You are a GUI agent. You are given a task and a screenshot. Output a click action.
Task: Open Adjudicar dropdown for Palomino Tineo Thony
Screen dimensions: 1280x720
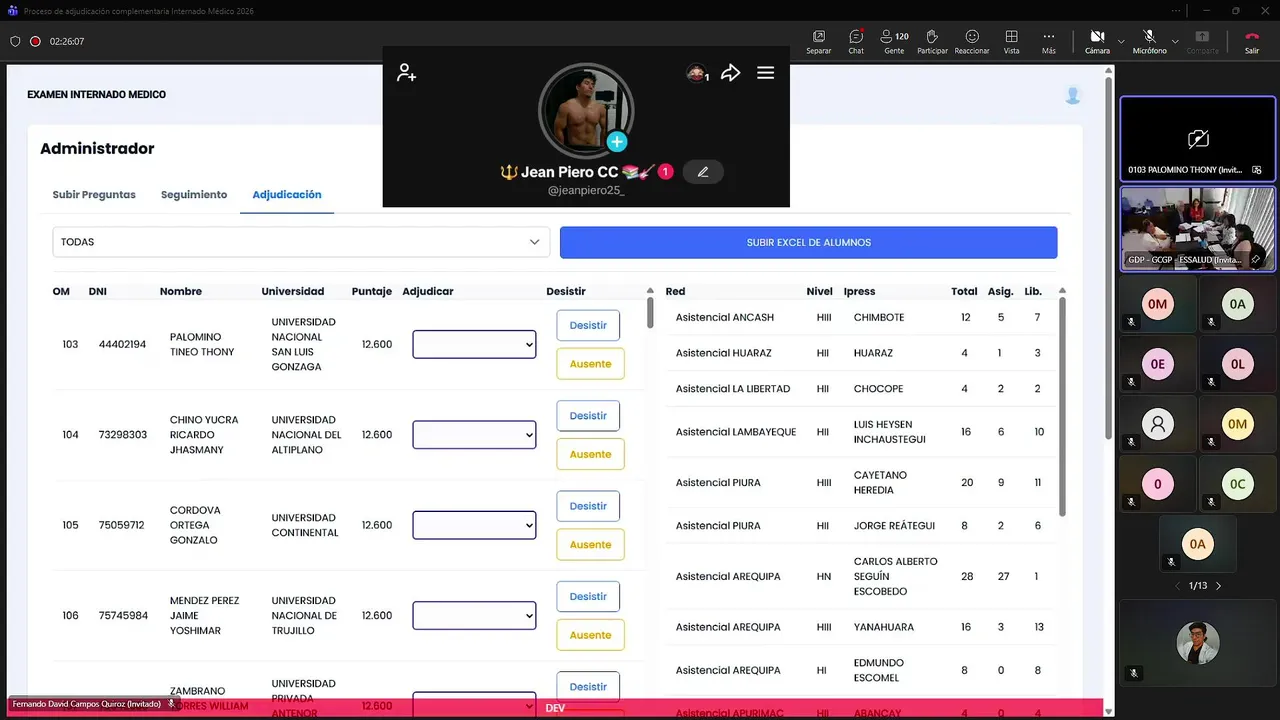(474, 344)
